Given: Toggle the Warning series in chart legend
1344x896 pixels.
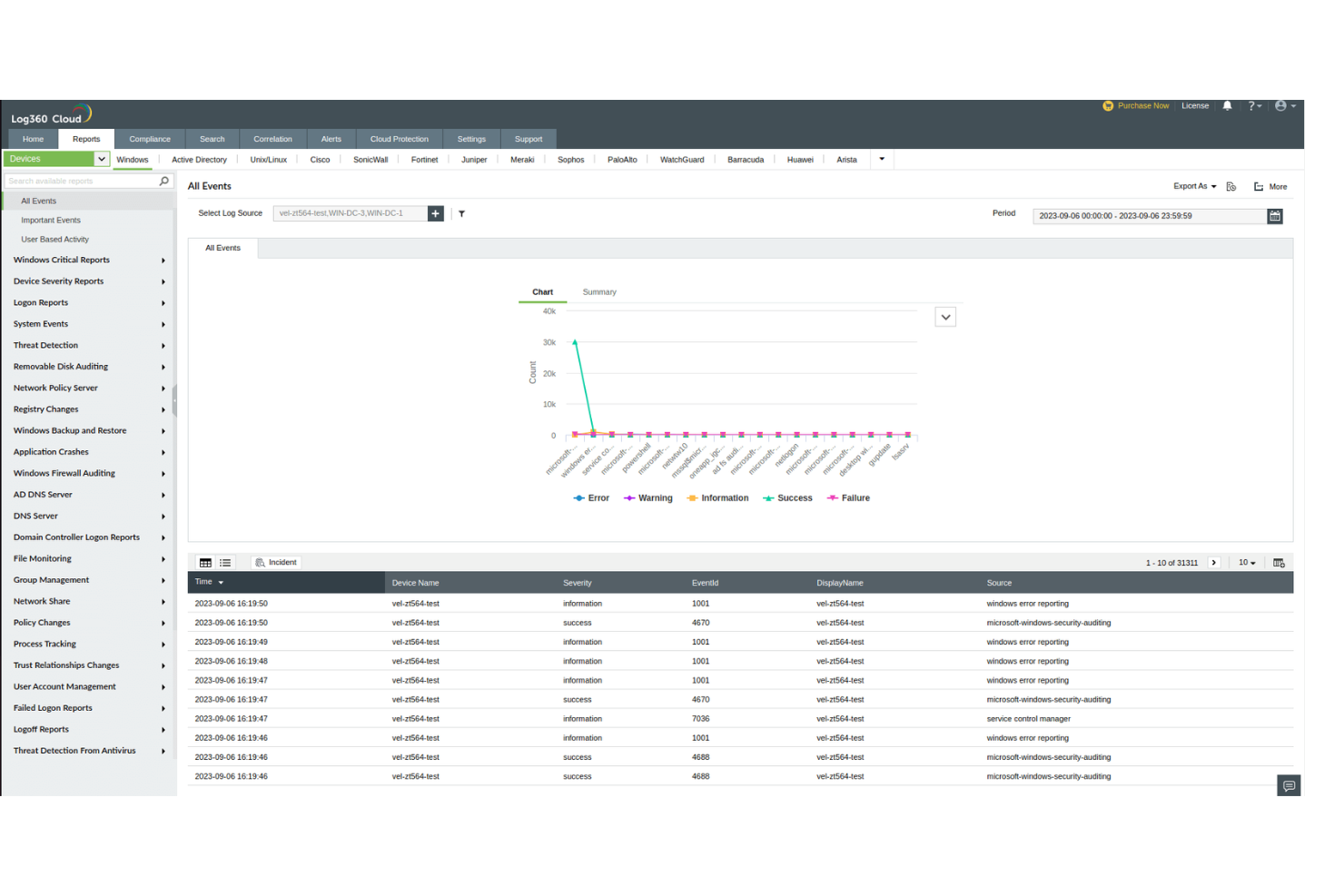Looking at the screenshot, I should [x=648, y=498].
